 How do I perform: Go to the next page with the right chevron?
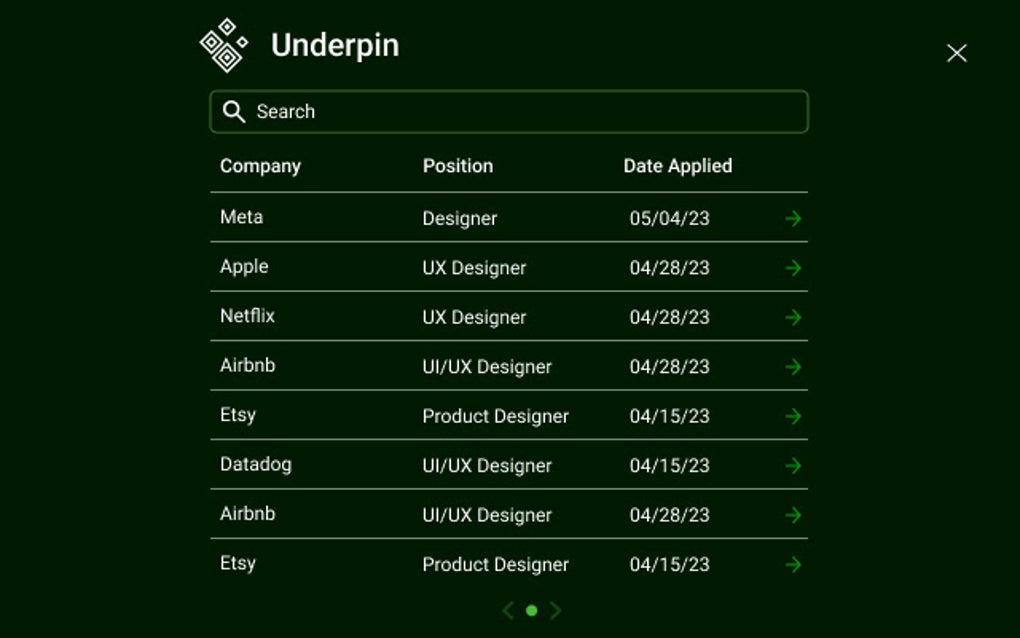[x=555, y=610]
